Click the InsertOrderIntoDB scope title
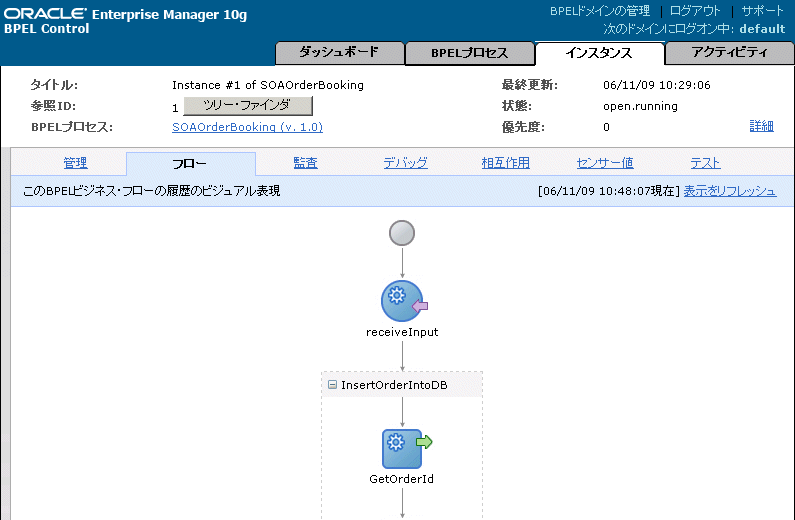The width and height of the screenshot is (795, 520). [x=394, y=385]
